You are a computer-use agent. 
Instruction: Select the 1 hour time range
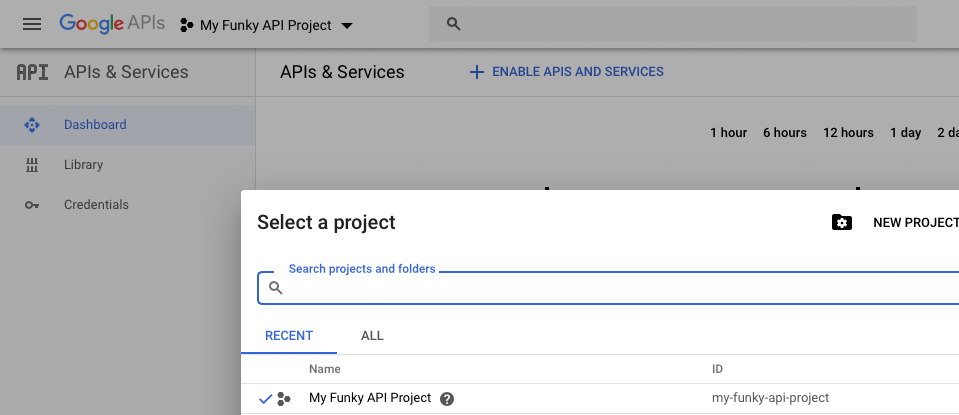pos(728,133)
